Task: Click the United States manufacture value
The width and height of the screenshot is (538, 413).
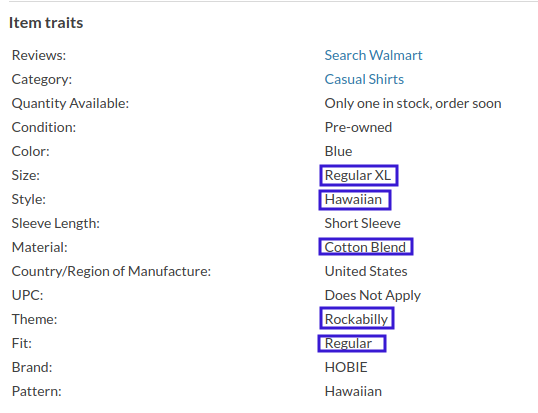Action: click(x=366, y=271)
